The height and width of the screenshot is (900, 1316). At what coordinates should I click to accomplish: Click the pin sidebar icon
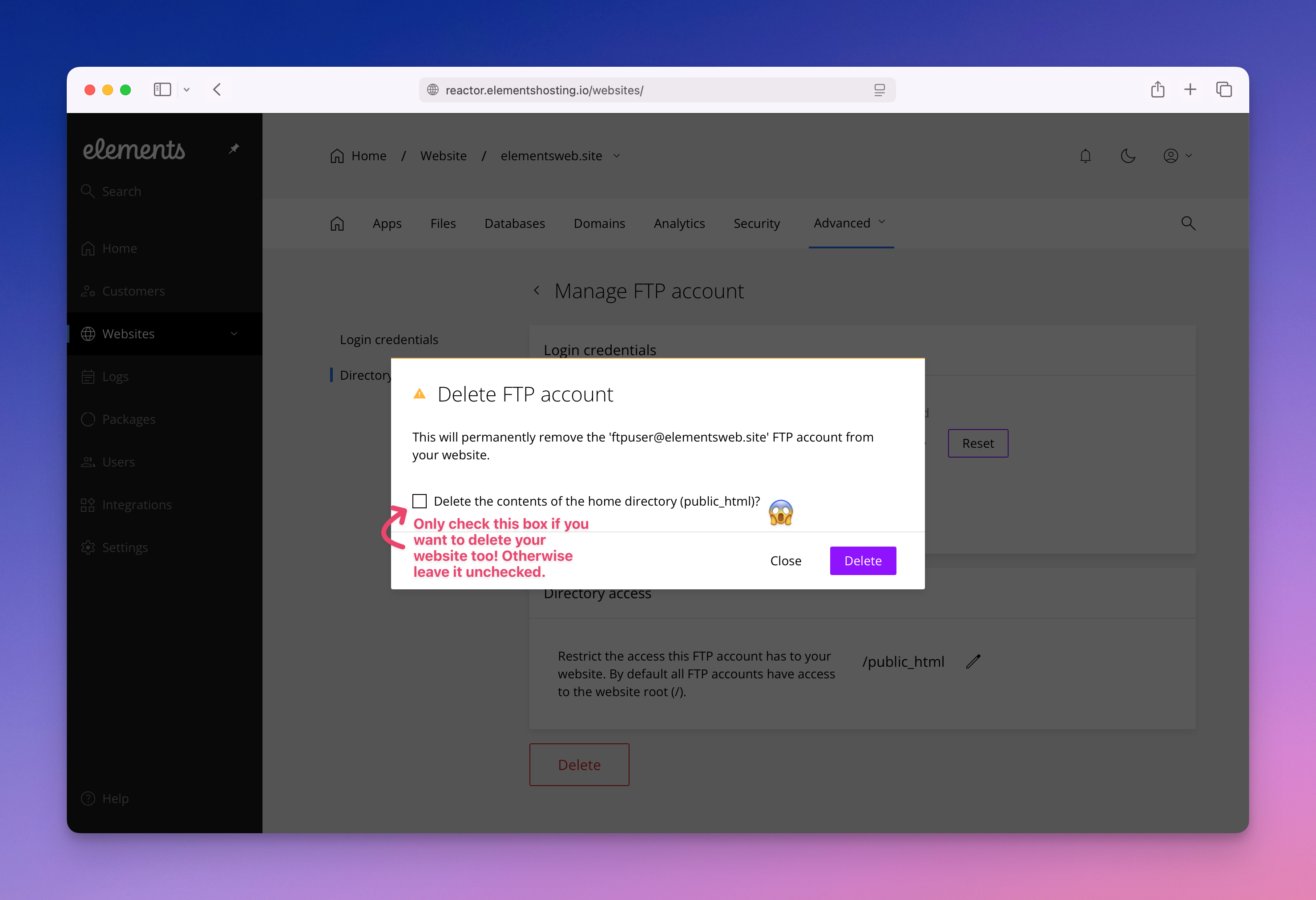coord(233,149)
